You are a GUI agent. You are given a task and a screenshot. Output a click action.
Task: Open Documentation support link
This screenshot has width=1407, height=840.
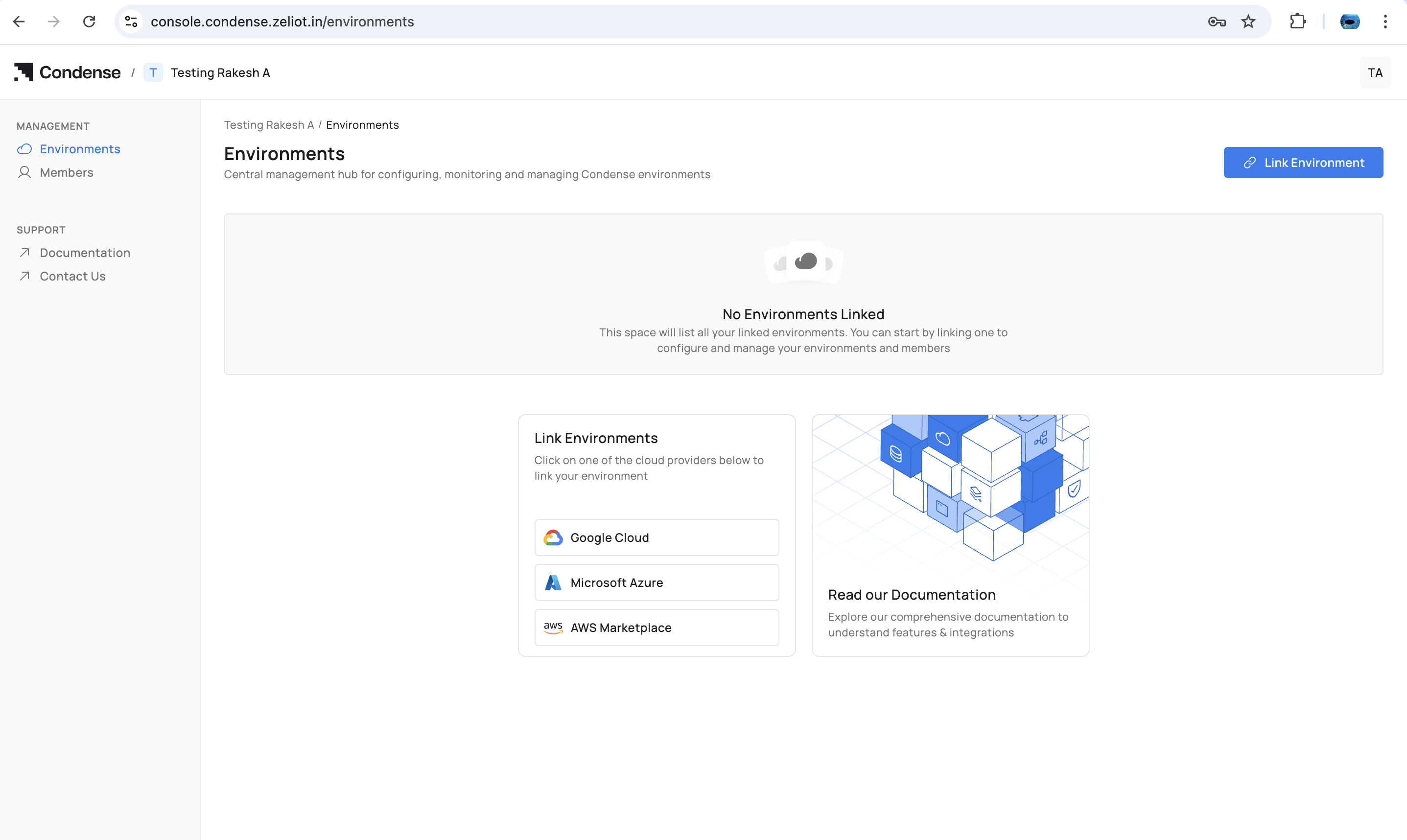click(85, 253)
